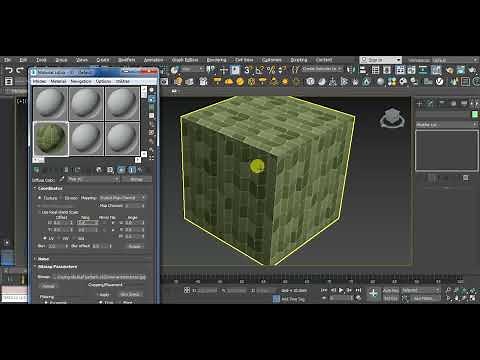Click Go Forward to Sibling icon

[148, 170]
